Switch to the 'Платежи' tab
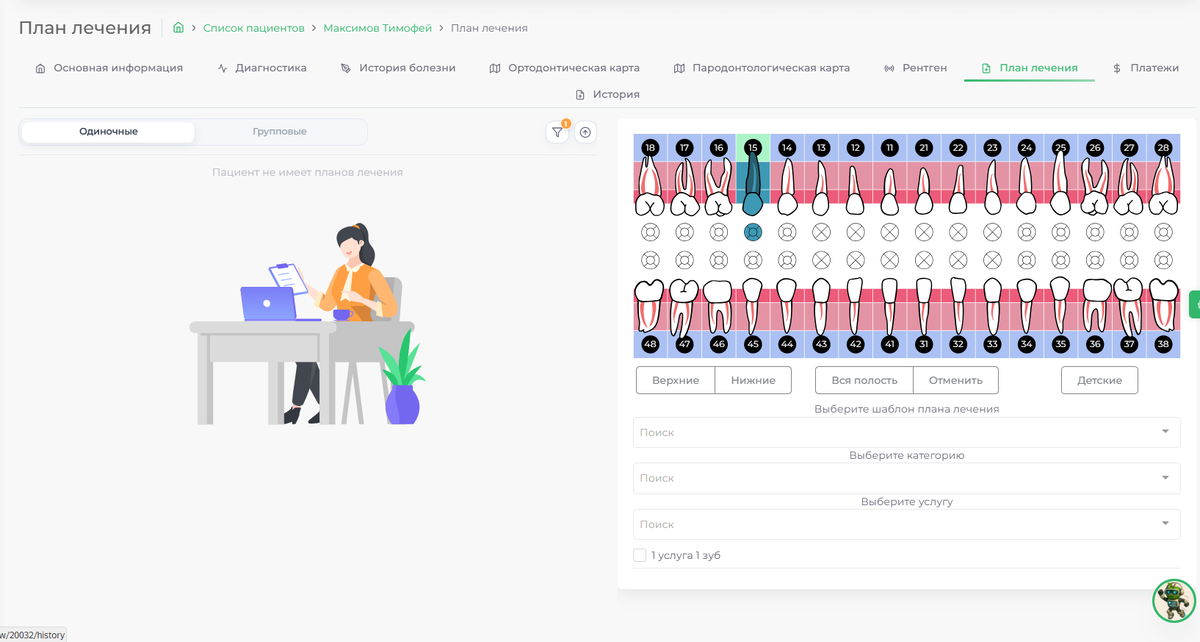 point(1146,68)
